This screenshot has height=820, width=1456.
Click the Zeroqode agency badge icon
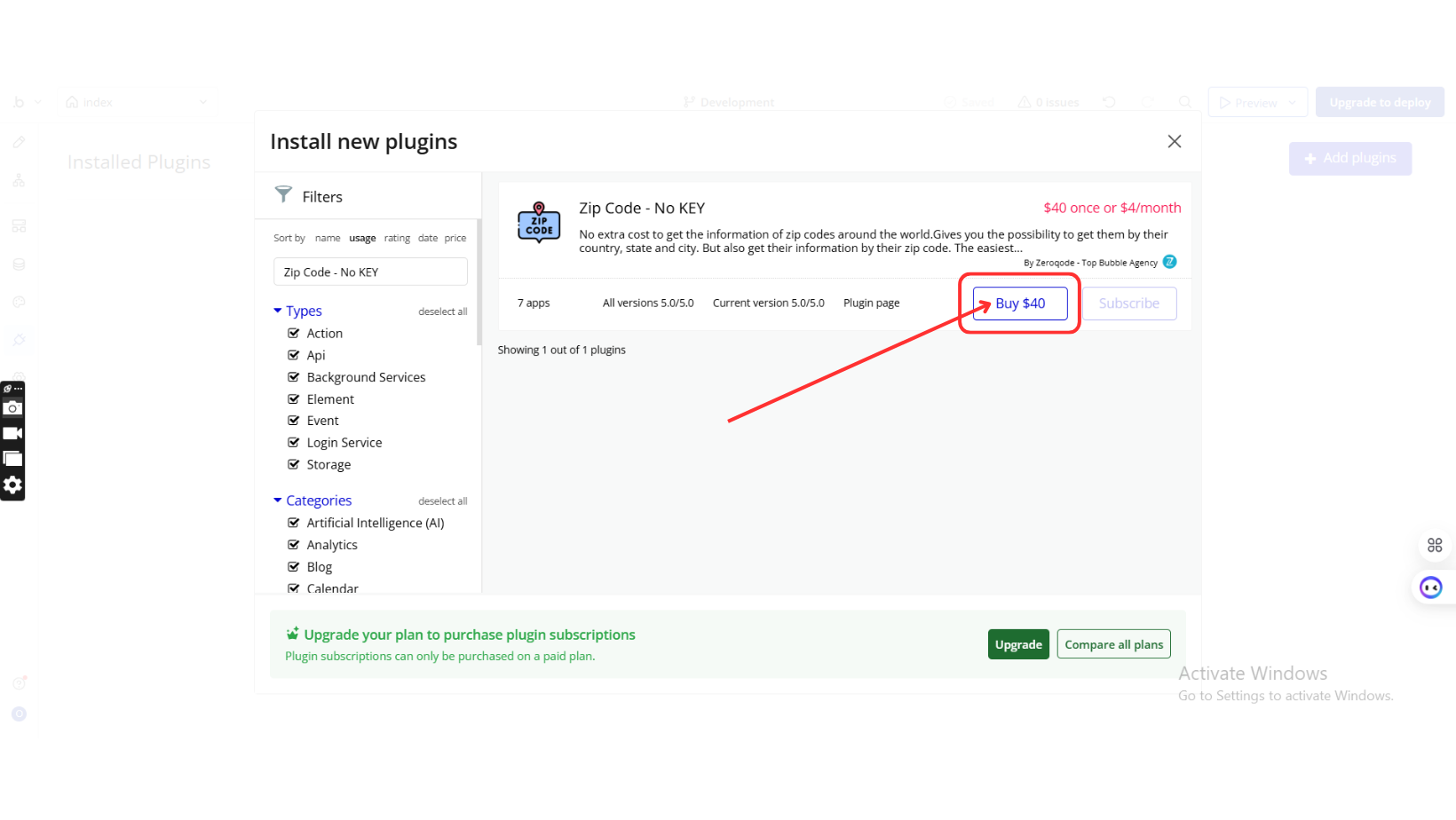[1170, 262]
